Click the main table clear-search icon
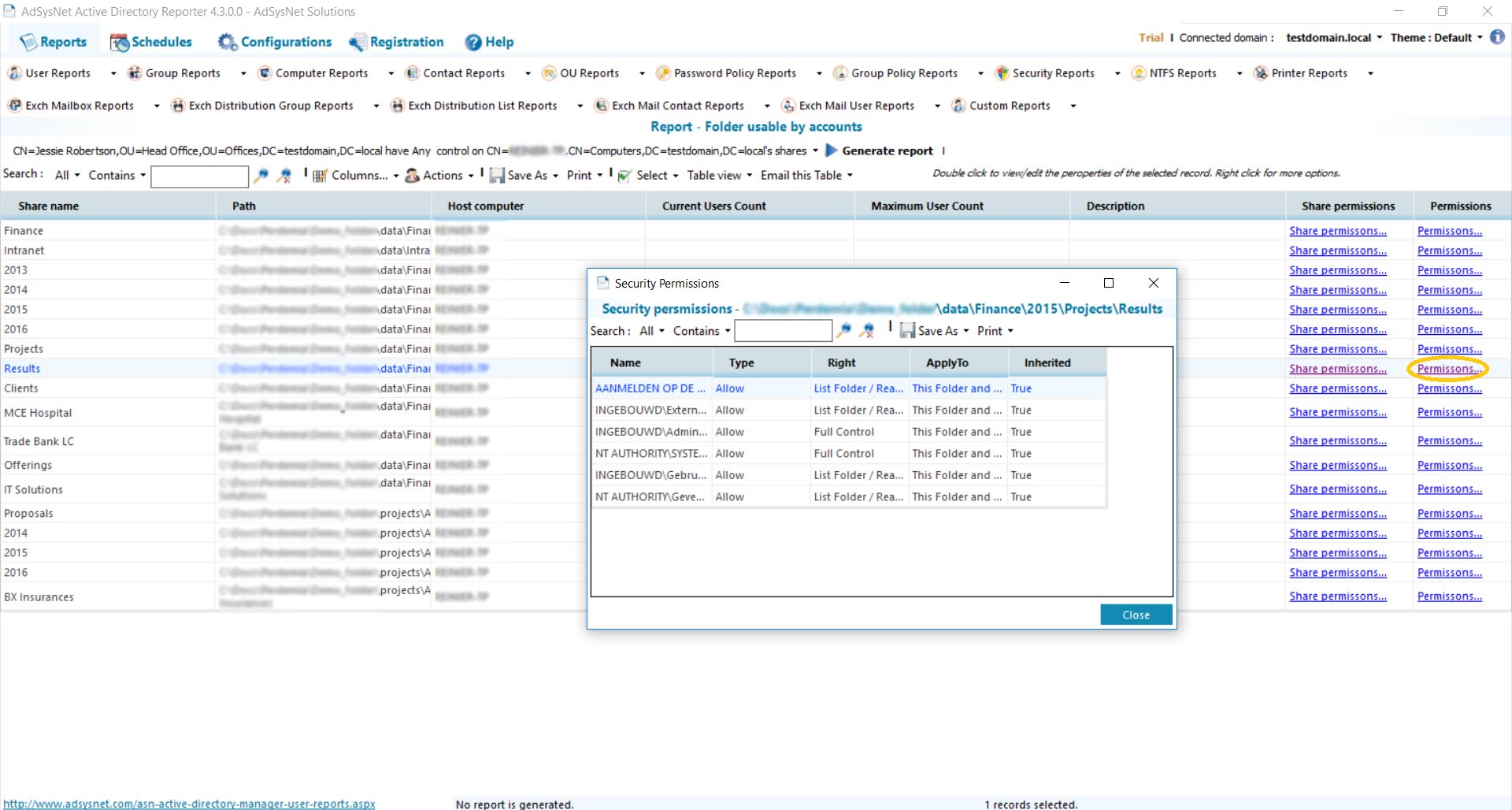1512x810 pixels. click(285, 176)
